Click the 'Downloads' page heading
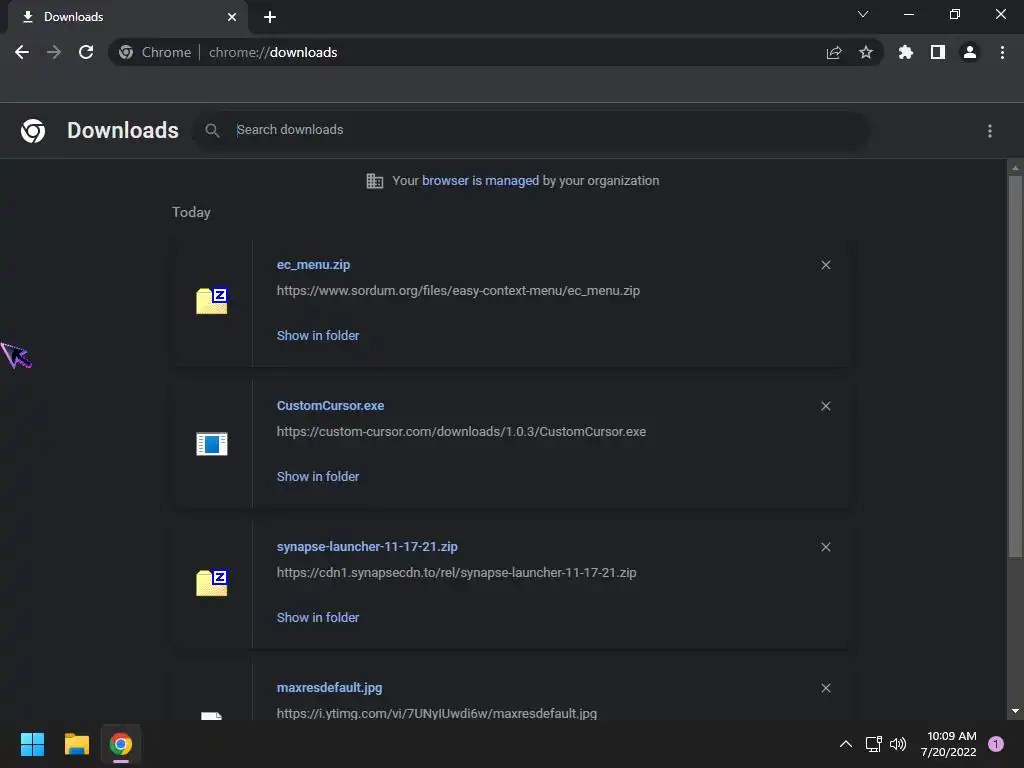The width and height of the screenshot is (1024, 768). [123, 131]
